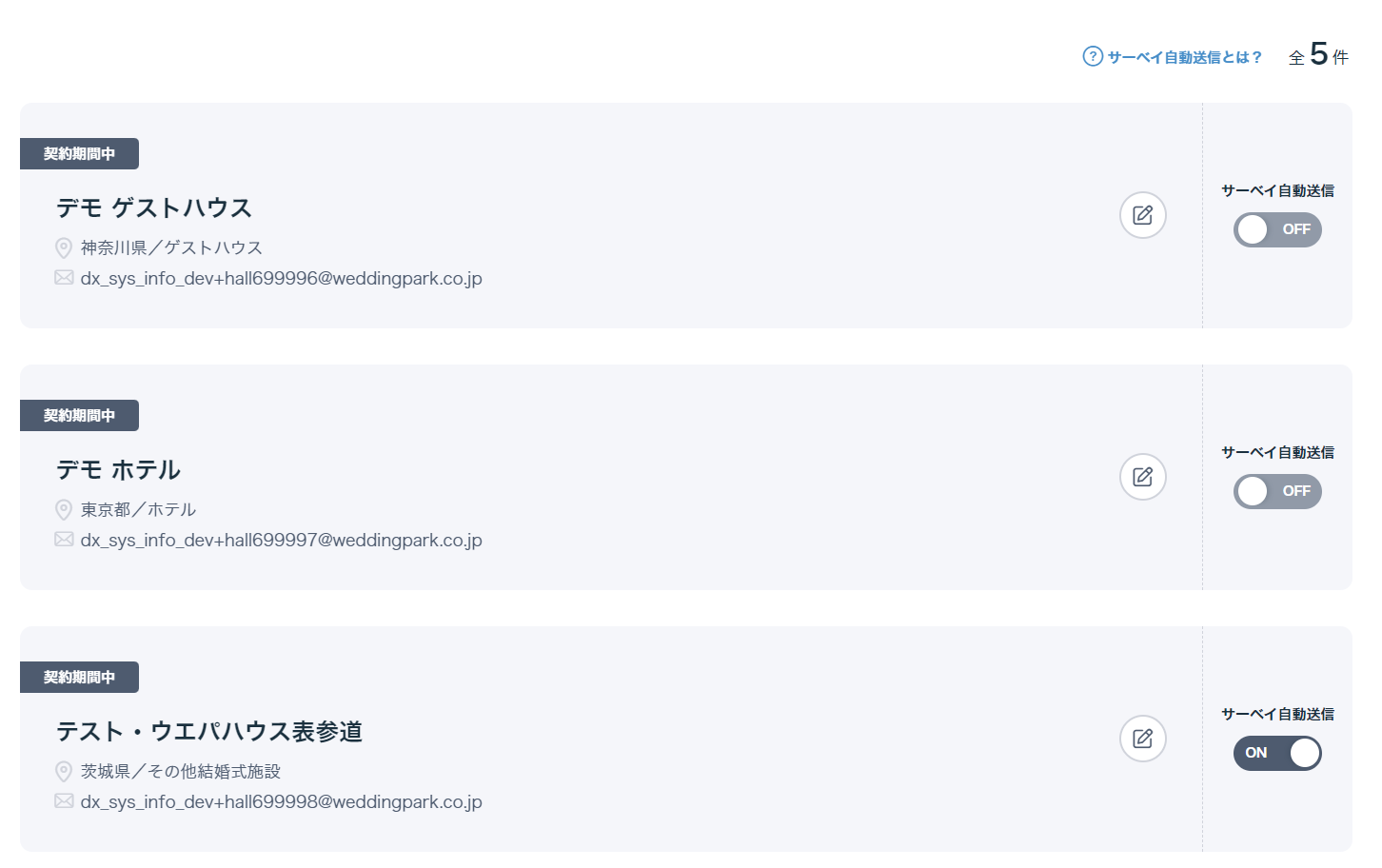Click the location pin icon beside 東京都／ホテル
Screen dimensions: 1382x868
point(64,509)
